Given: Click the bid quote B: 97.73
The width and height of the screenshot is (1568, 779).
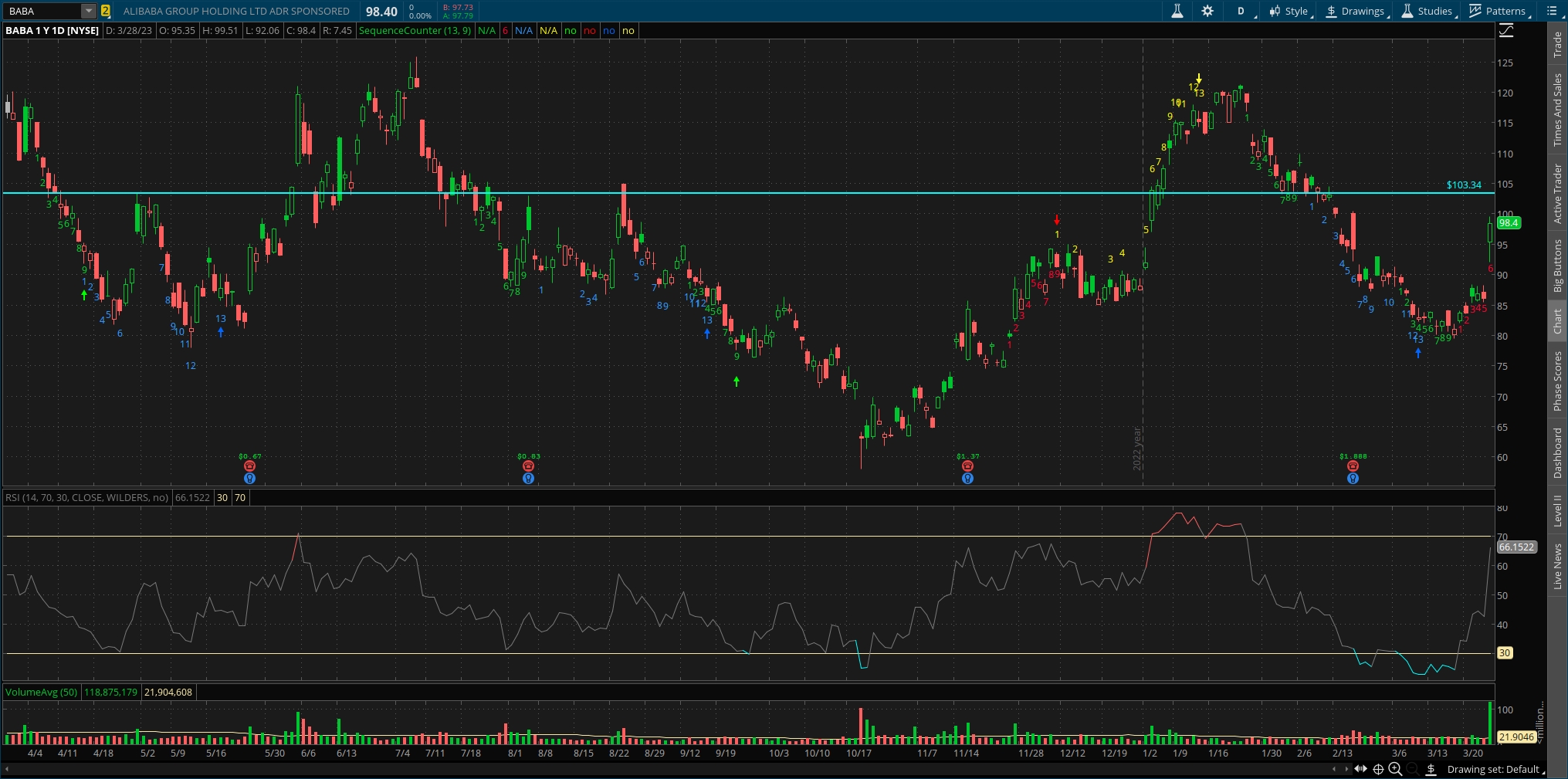Looking at the screenshot, I should (x=458, y=7).
